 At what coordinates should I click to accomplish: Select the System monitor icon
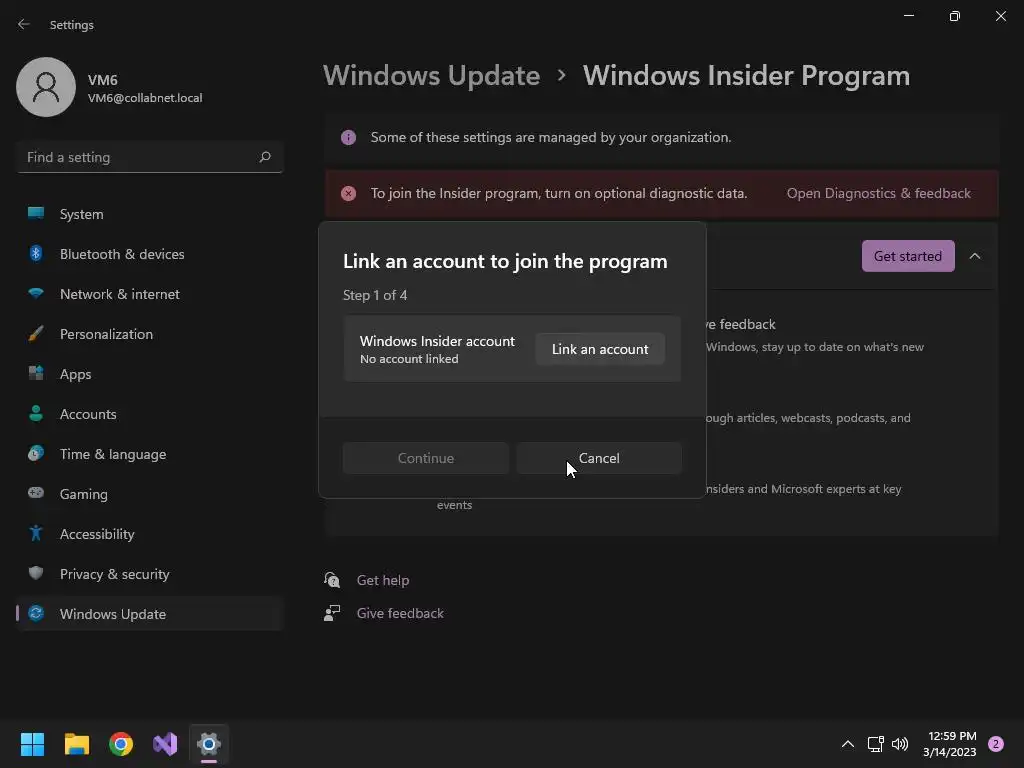pyautogui.click(x=36, y=214)
